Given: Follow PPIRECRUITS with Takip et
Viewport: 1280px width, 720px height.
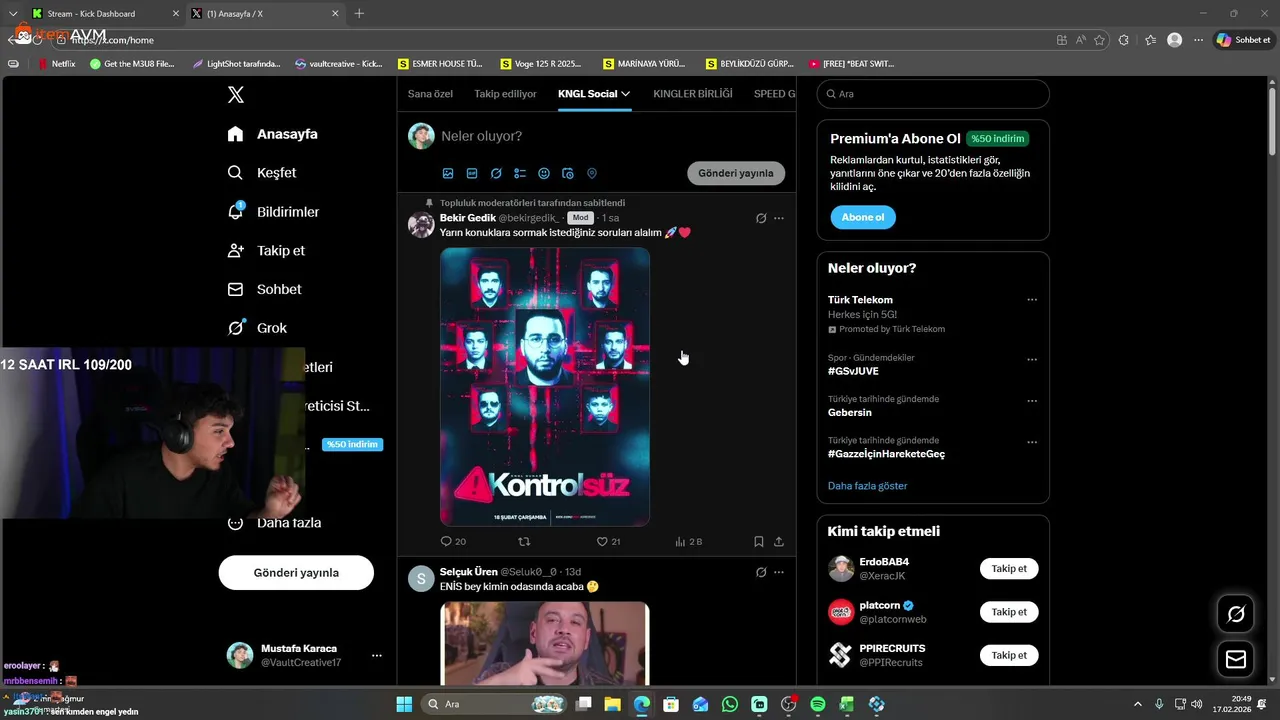Looking at the screenshot, I should pyautogui.click(x=1009, y=655).
